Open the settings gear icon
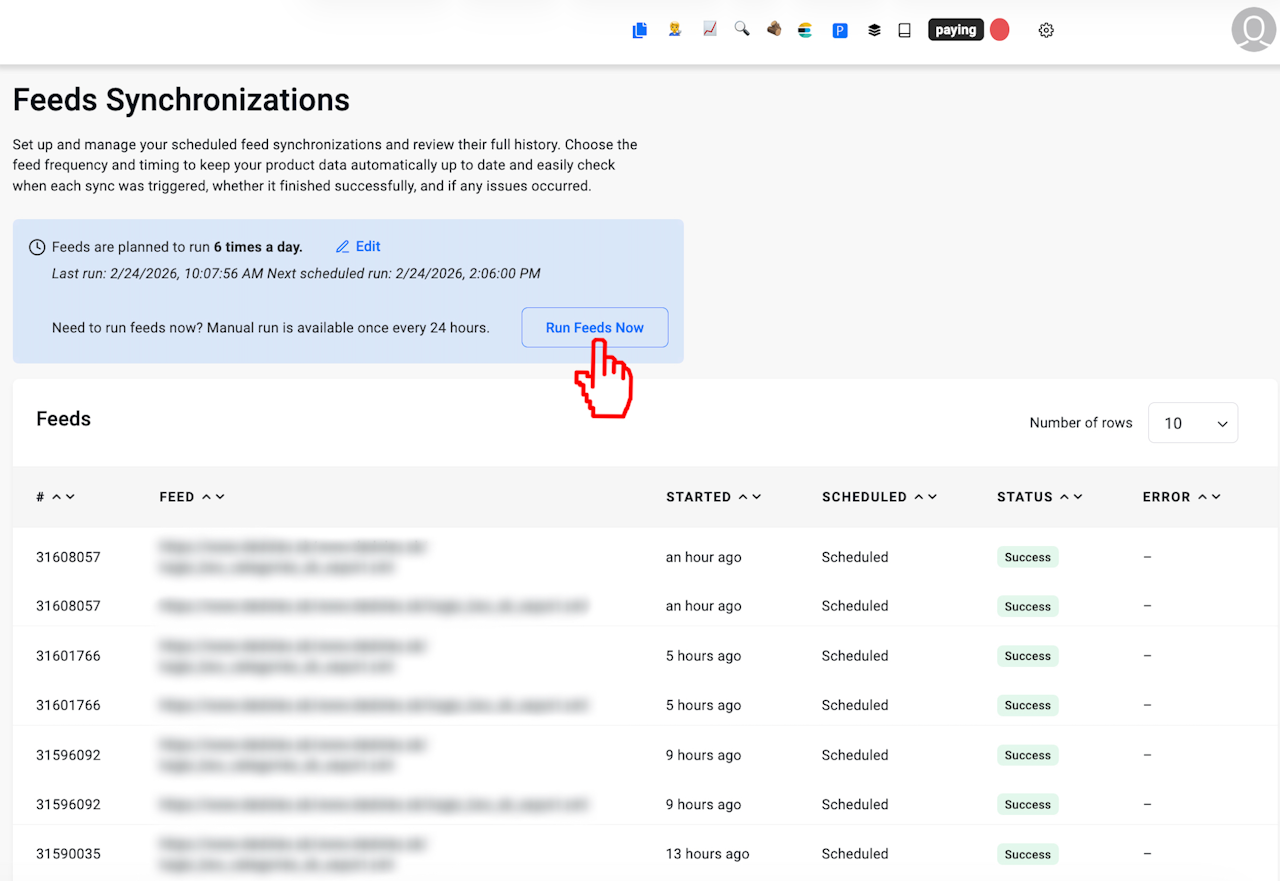The height and width of the screenshot is (881, 1280). [1046, 30]
